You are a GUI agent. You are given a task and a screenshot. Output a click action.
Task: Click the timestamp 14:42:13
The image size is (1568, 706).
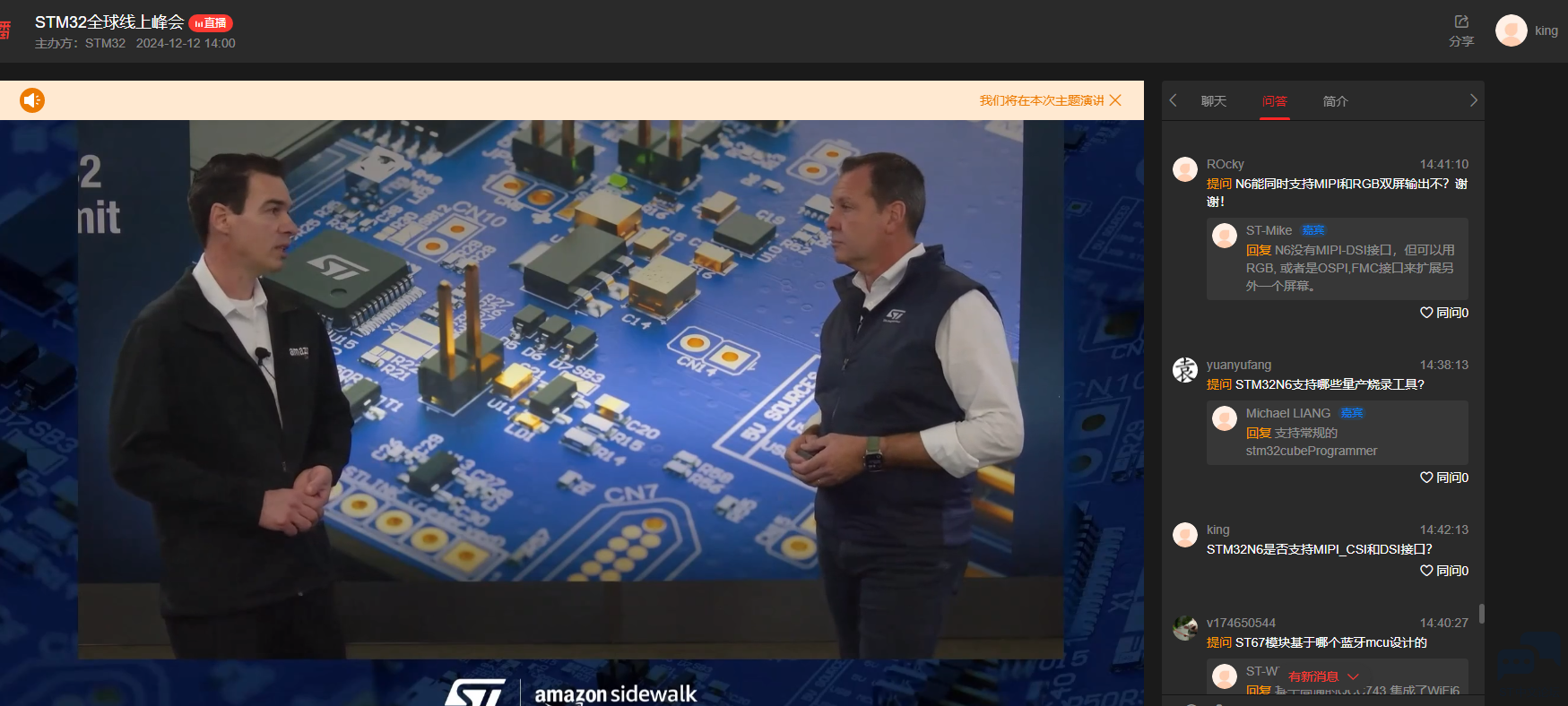pos(1444,529)
